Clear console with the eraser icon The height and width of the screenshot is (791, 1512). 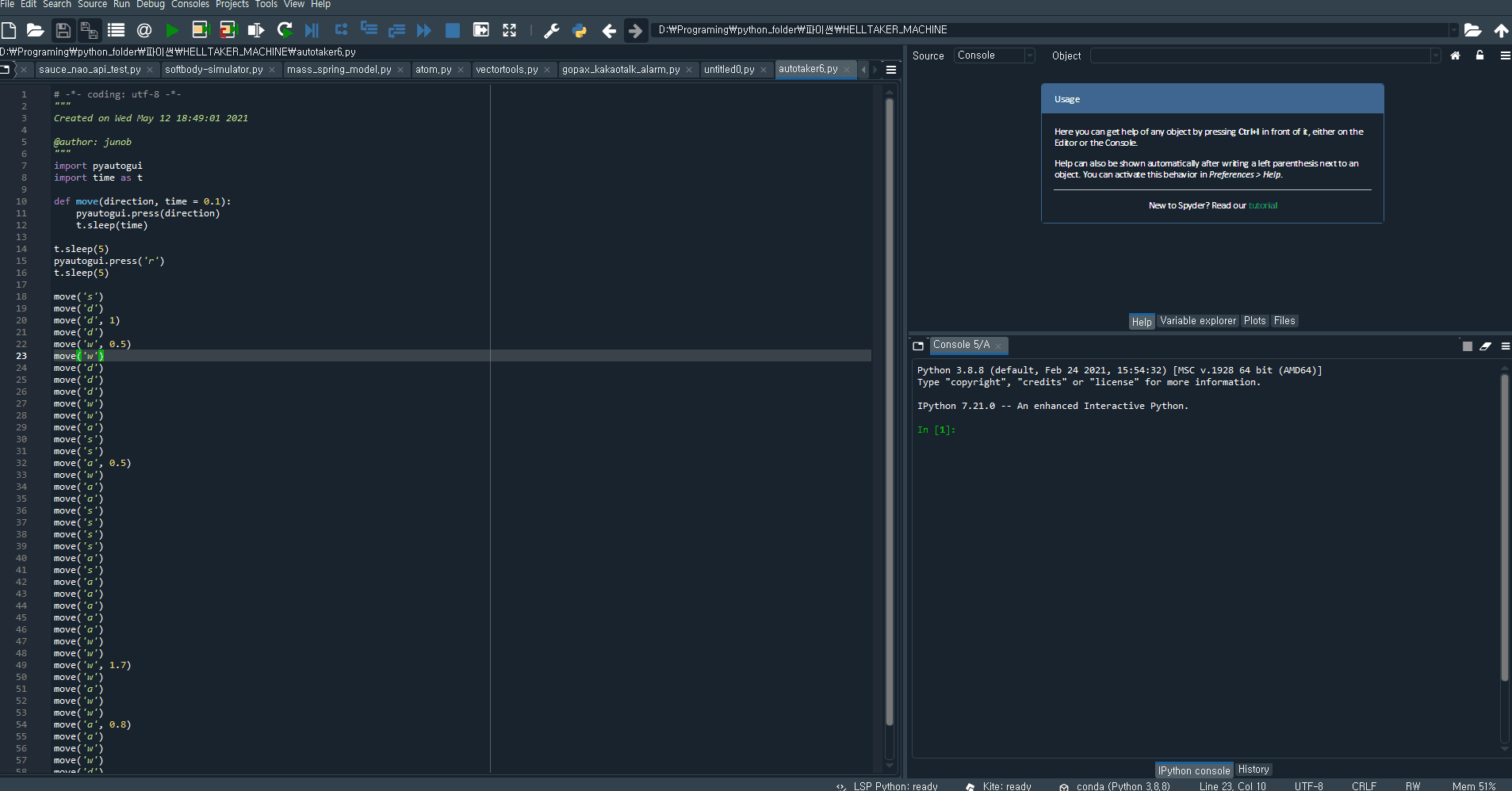tap(1485, 346)
